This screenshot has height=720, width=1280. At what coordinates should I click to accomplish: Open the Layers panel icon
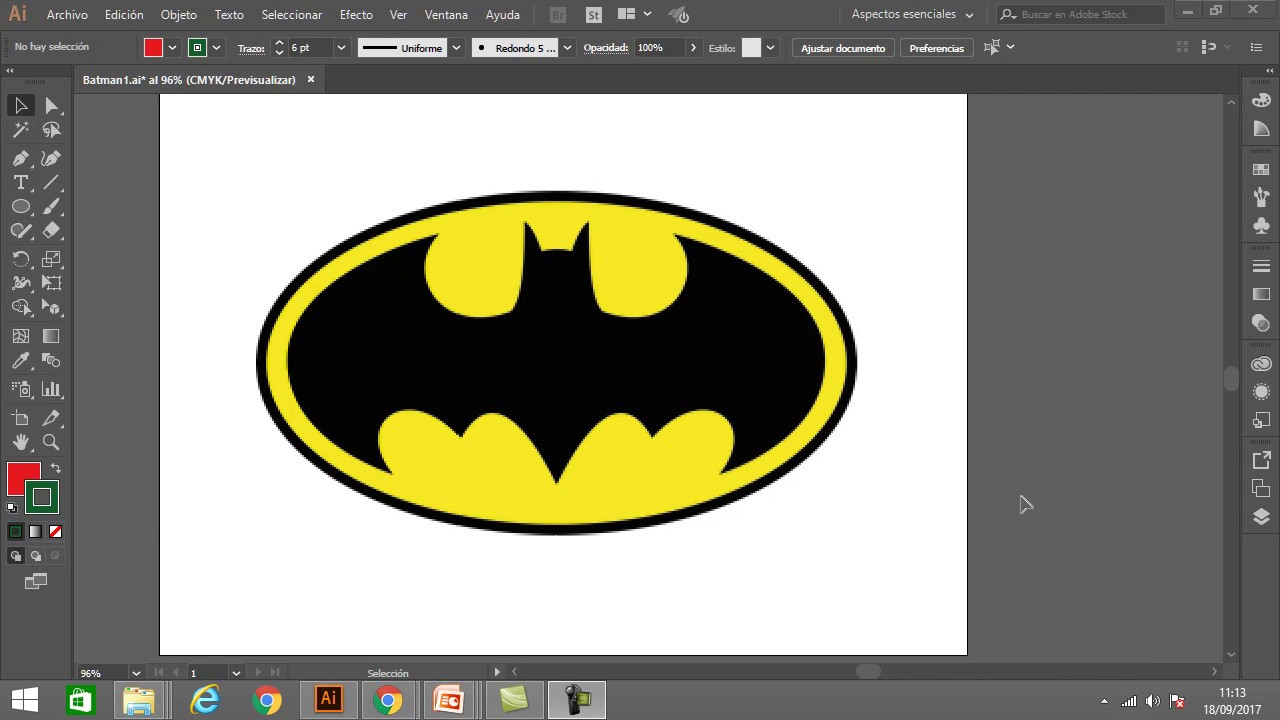[x=1261, y=517]
